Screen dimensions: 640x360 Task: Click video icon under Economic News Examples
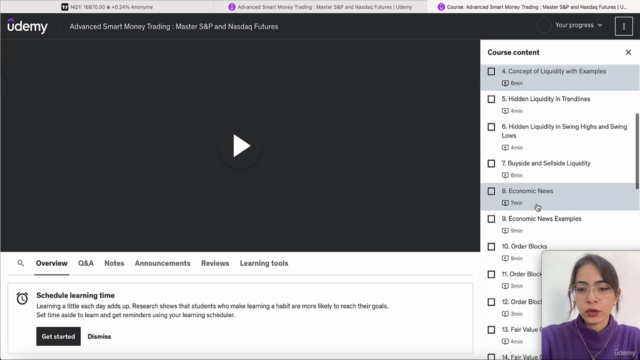(x=505, y=231)
